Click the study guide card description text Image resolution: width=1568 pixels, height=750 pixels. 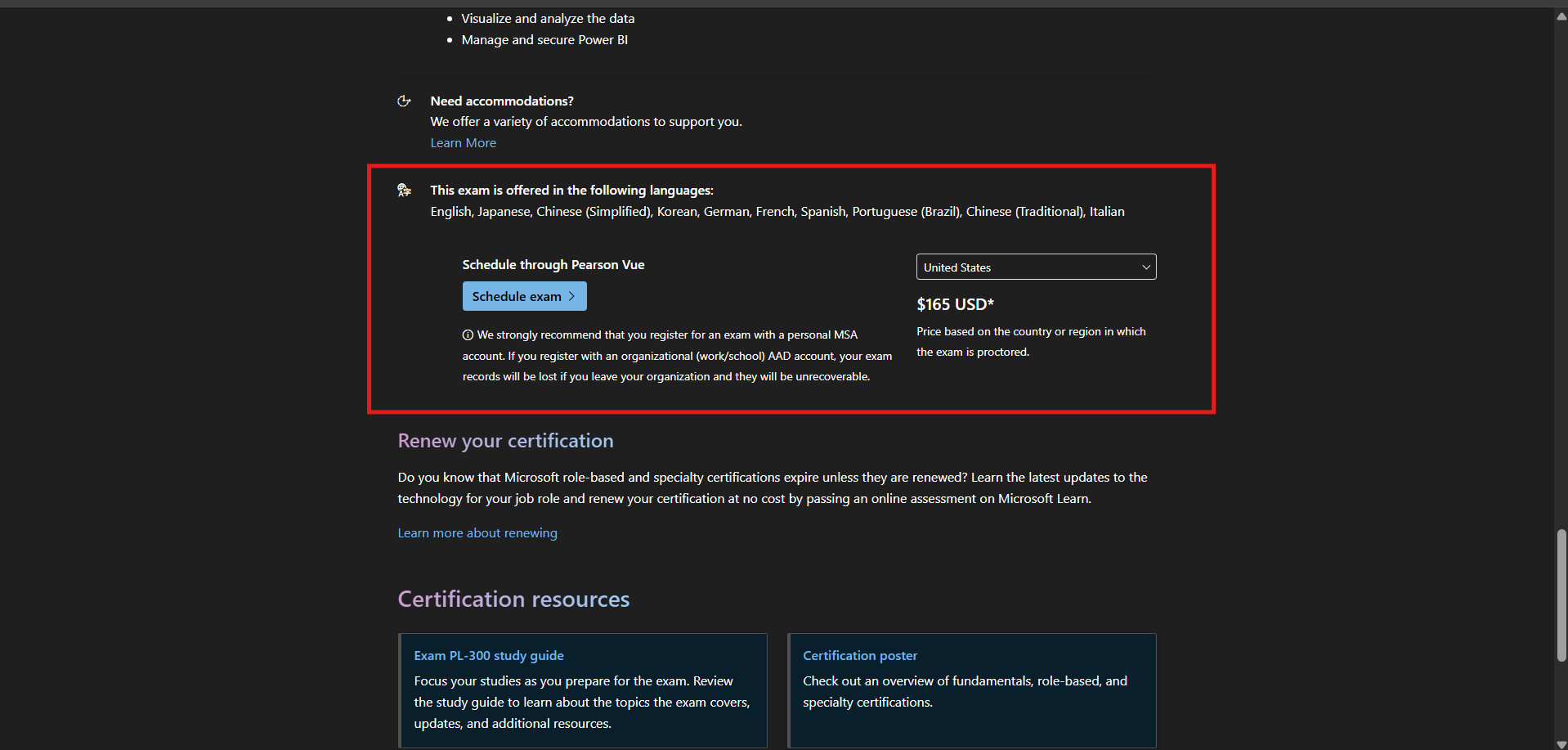[581, 702]
